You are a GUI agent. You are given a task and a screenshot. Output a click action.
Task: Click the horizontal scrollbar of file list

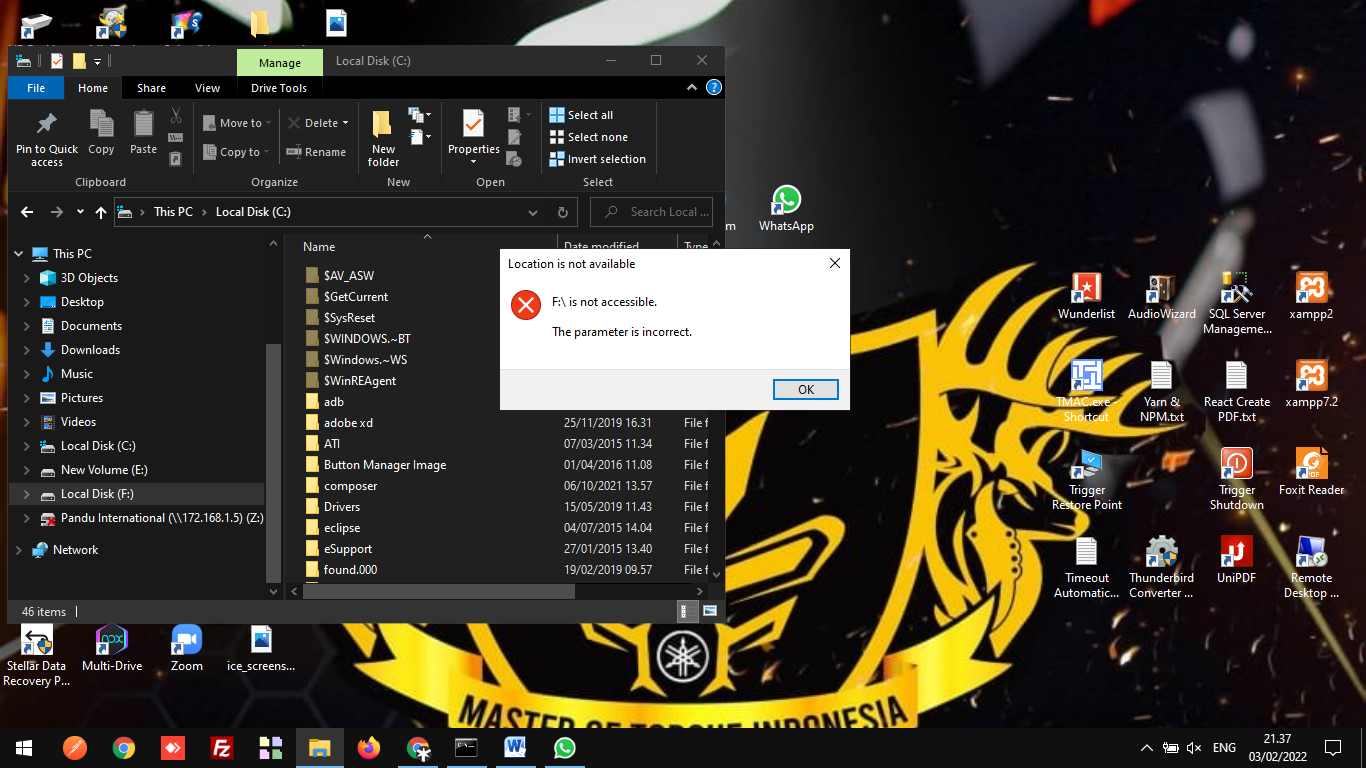point(439,591)
